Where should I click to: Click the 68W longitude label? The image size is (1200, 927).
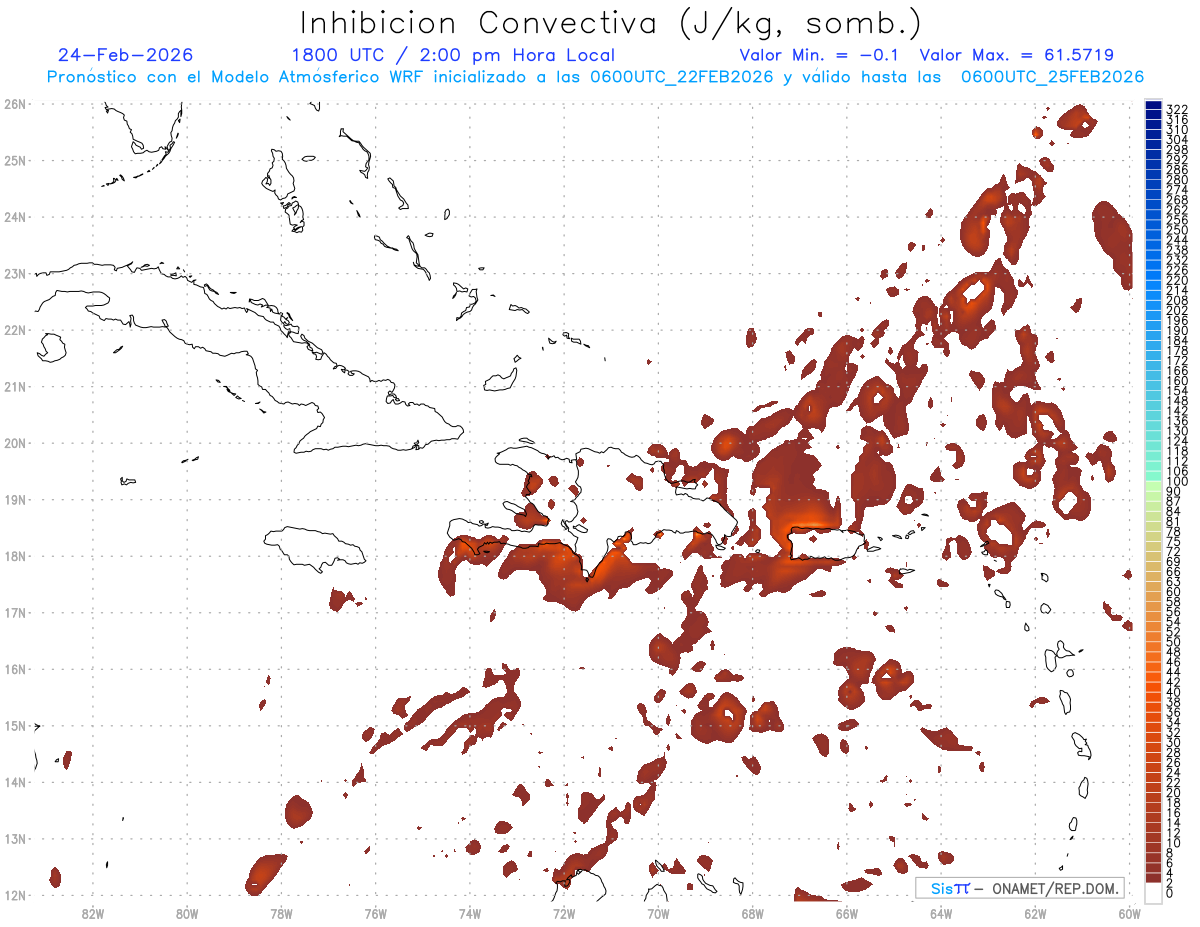752,912
